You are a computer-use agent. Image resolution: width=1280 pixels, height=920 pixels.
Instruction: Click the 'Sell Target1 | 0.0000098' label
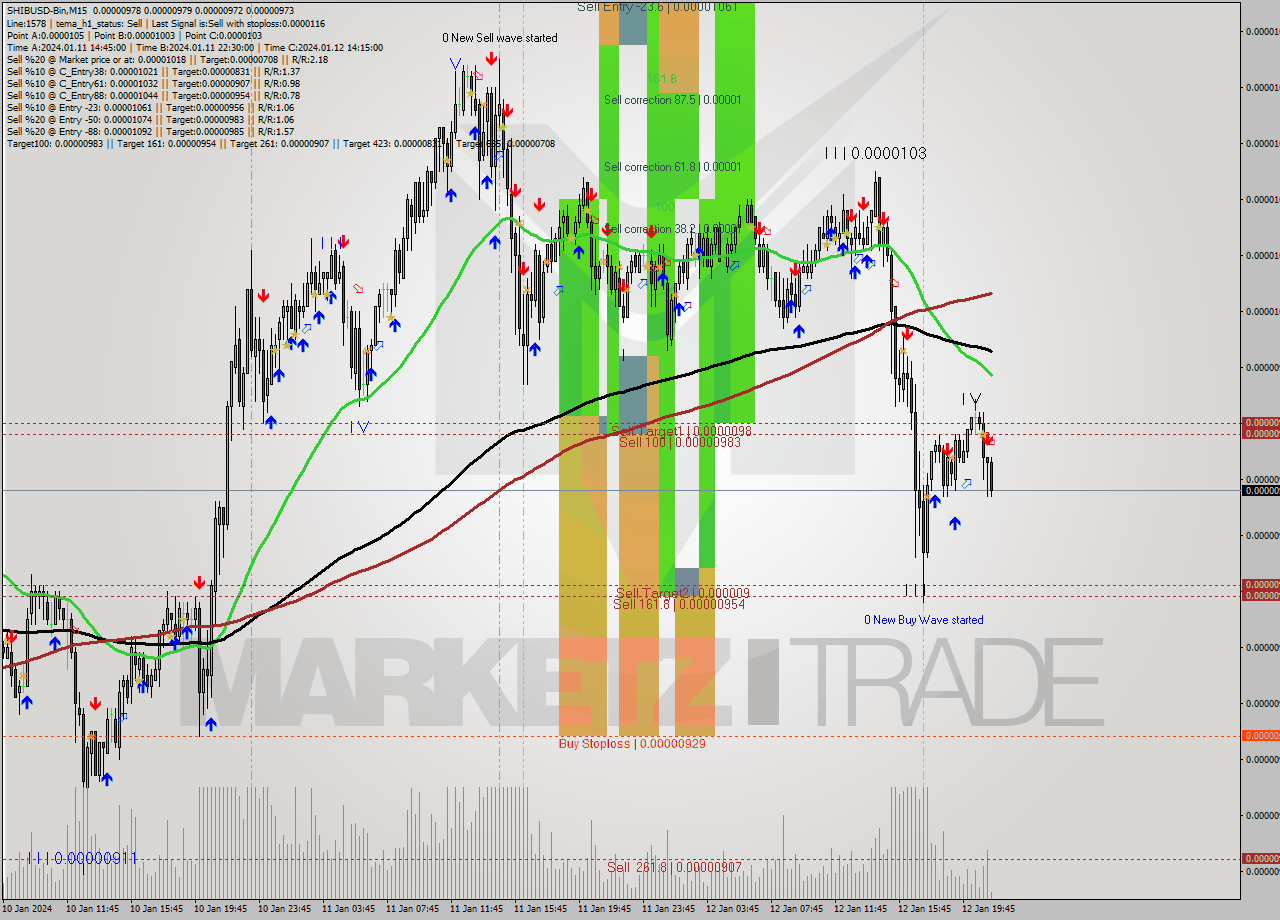(681, 430)
